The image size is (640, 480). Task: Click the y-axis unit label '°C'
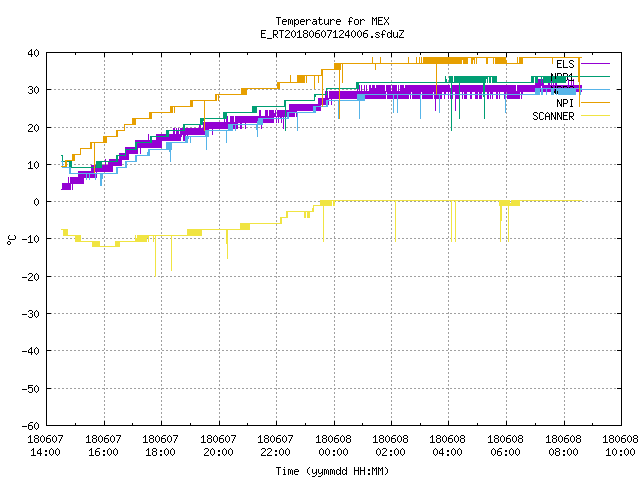(x=11, y=240)
